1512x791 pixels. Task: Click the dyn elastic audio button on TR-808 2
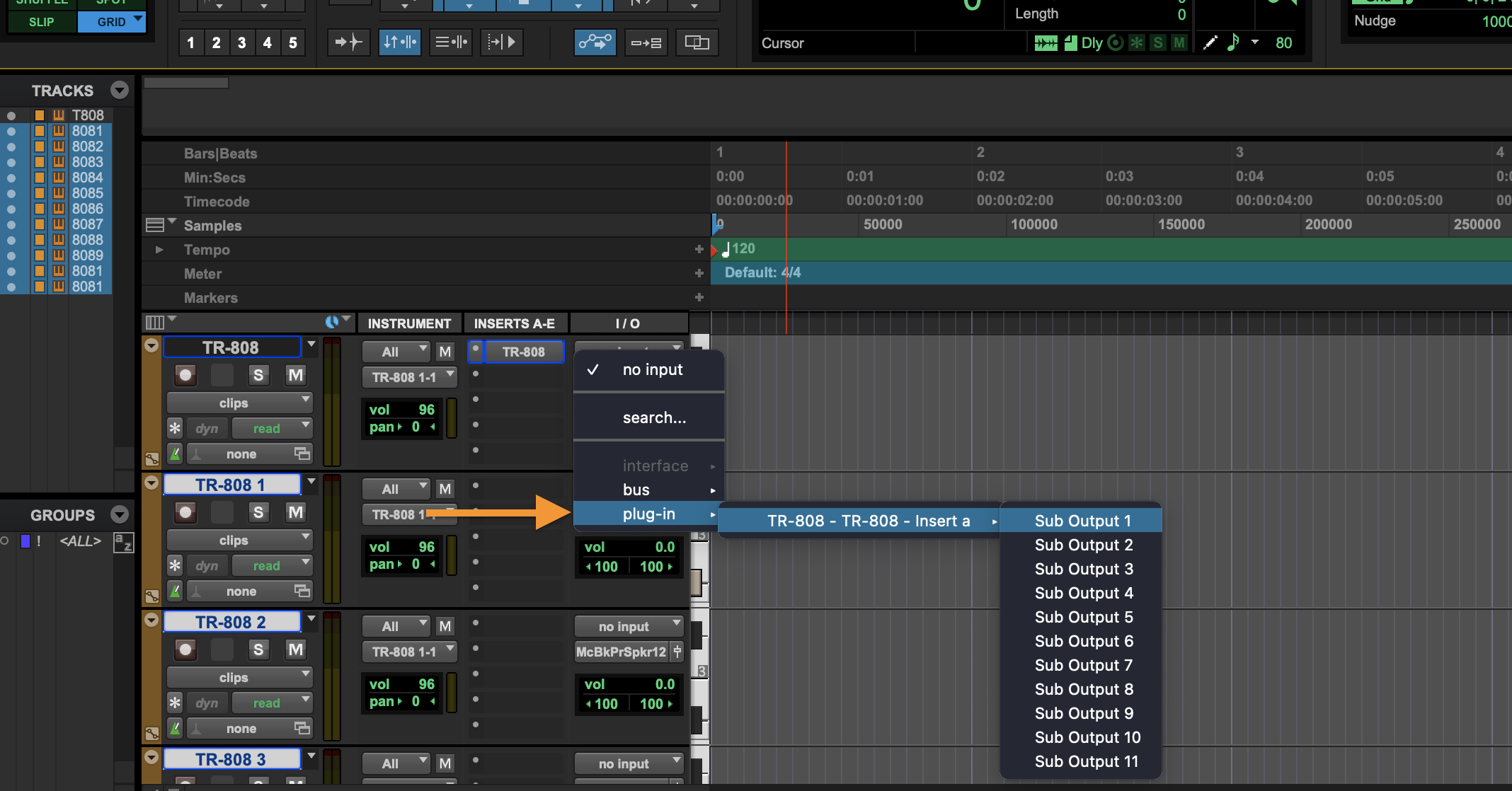pos(207,703)
